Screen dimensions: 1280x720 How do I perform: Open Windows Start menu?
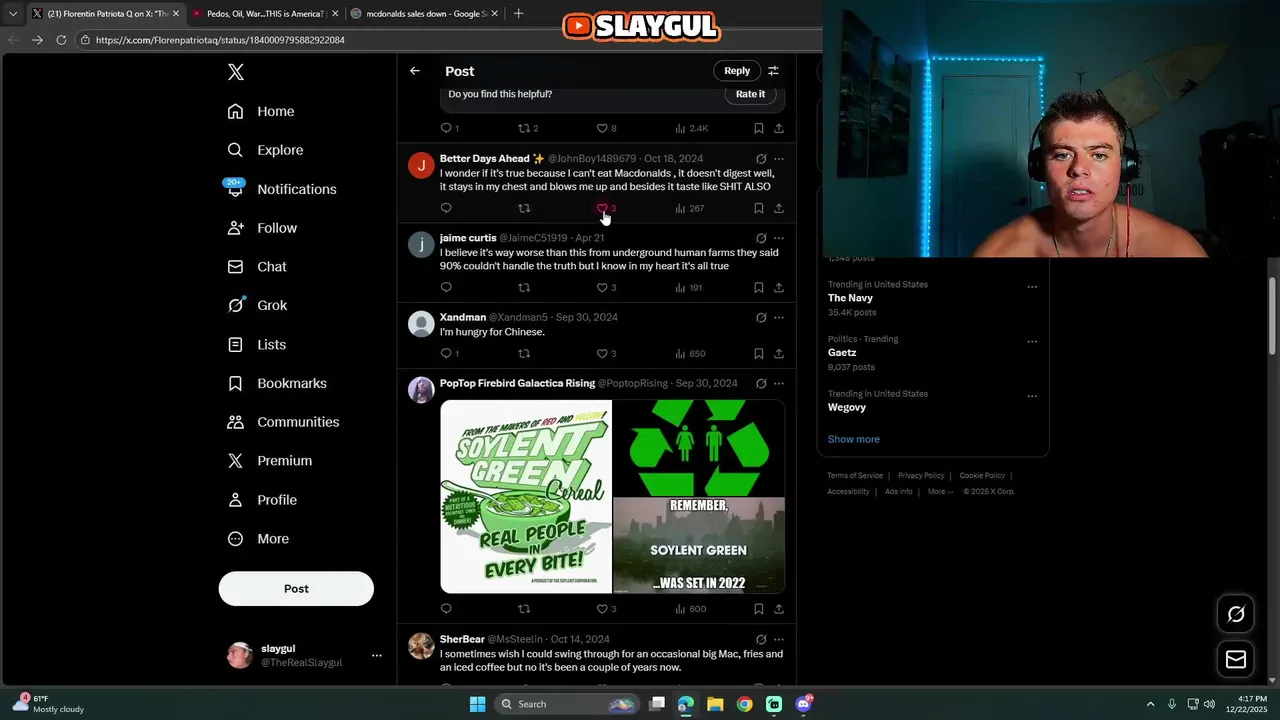(477, 704)
